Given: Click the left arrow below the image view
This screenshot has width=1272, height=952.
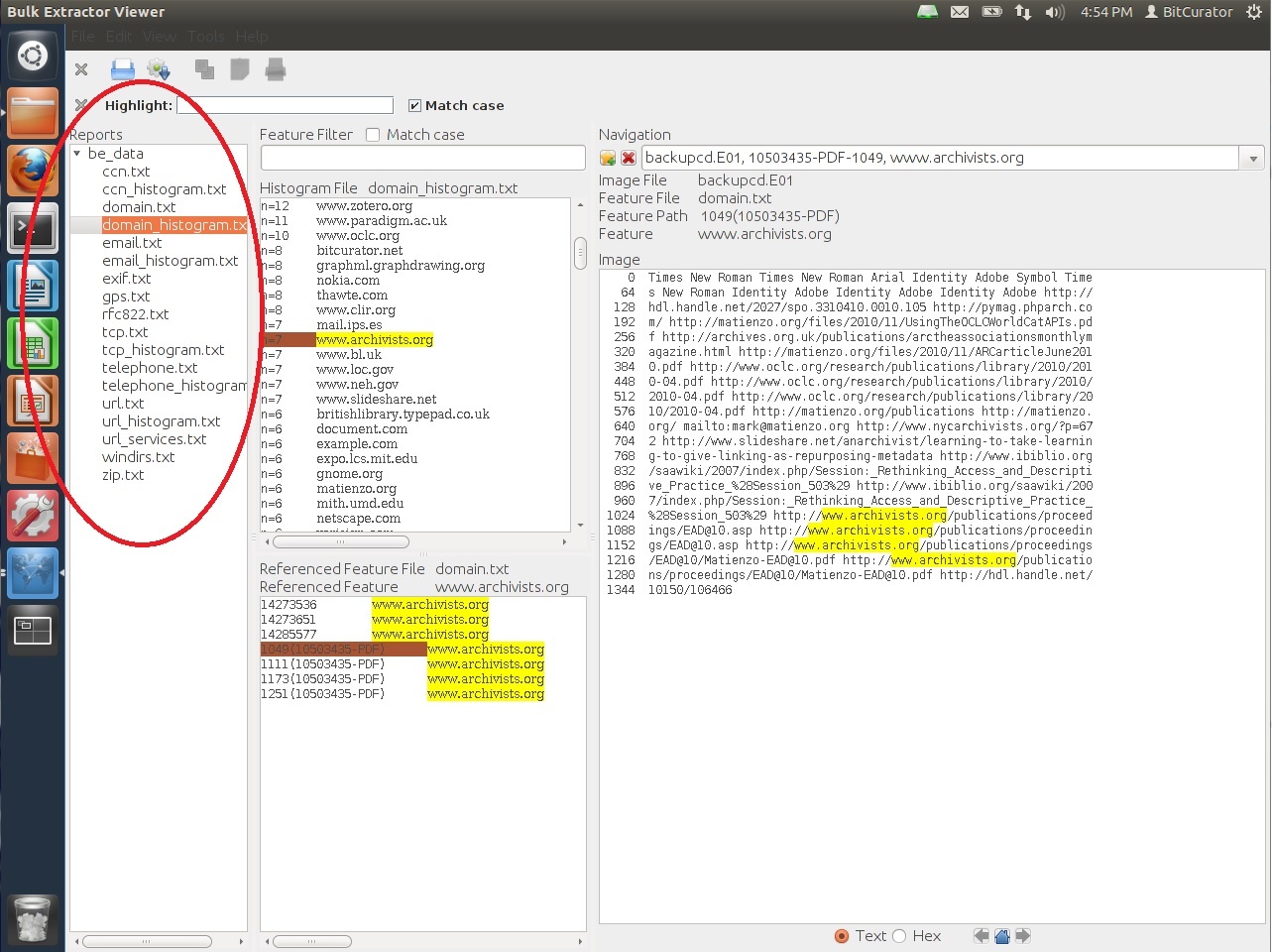Looking at the screenshot, I should (x=981, y=935).
